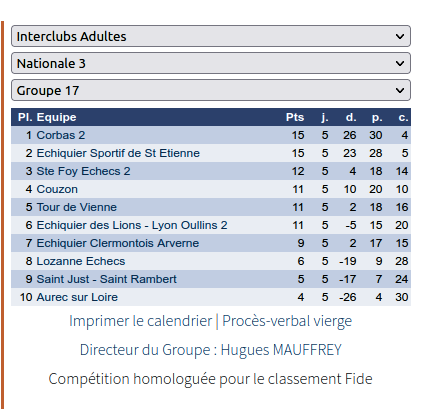Viewport: 425px width, 409px height.
Task: View Echiquier Clermontois Arverne team
Action: 118,243
